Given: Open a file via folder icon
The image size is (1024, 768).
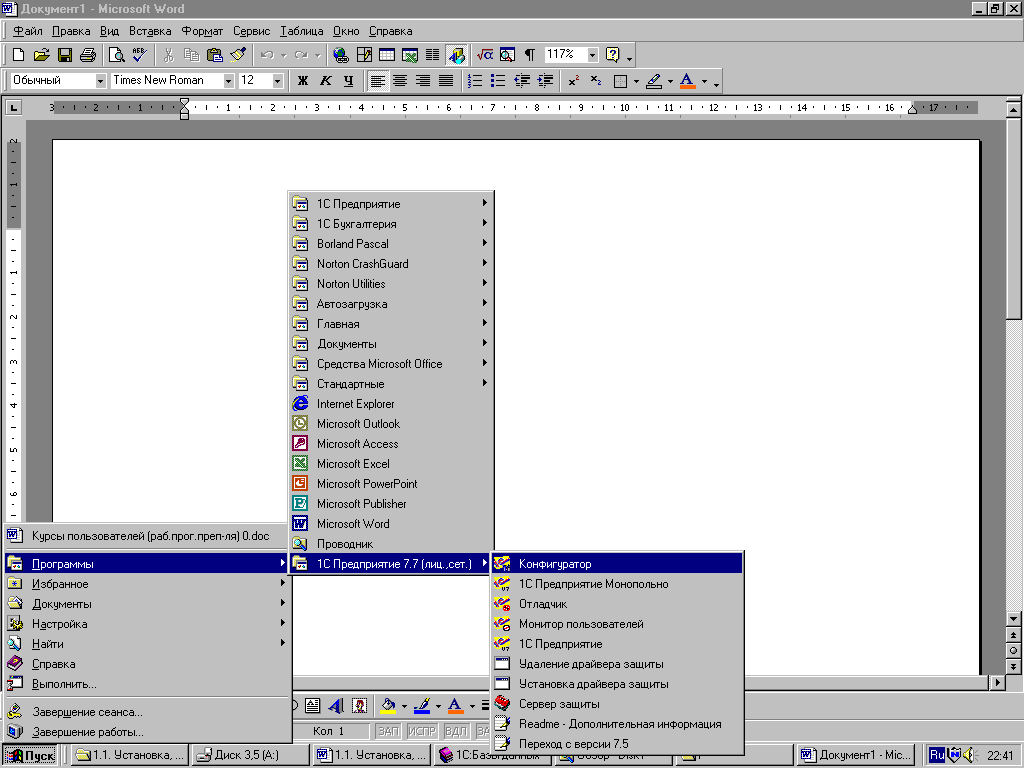Looking at the screenshot, I should [x=41, y=55].
